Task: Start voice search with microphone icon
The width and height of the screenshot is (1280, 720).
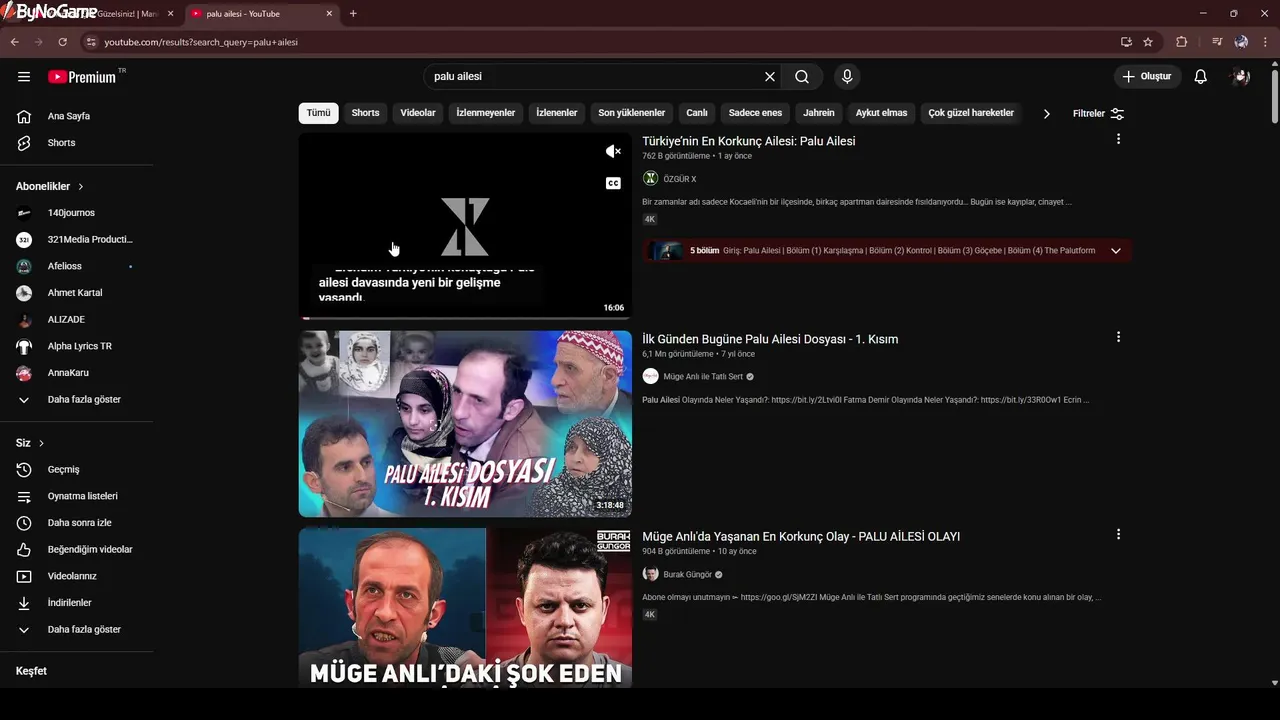Action: (x=847, y=77)
